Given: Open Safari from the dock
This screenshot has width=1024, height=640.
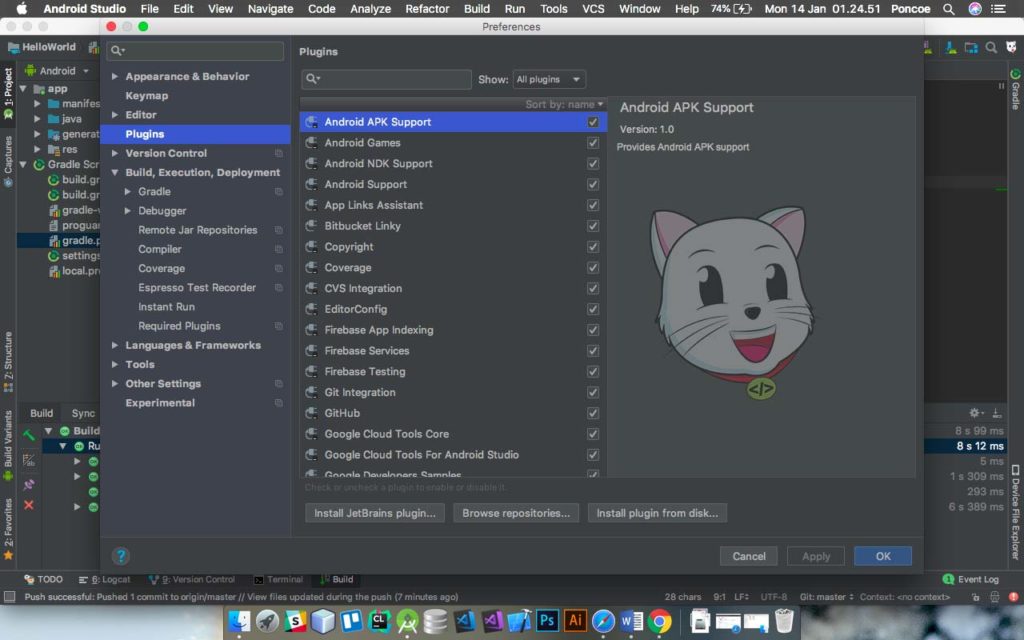Looking at the screenshot, I should coord(603,621).
